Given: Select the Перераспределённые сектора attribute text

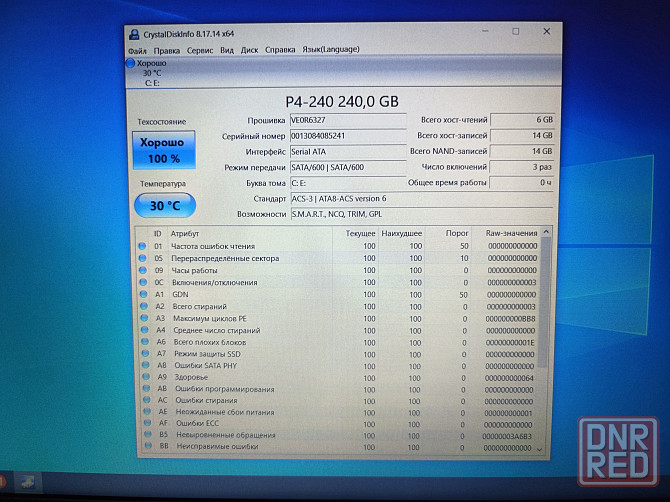Looking at the screenshot, I should click(225, 258).
